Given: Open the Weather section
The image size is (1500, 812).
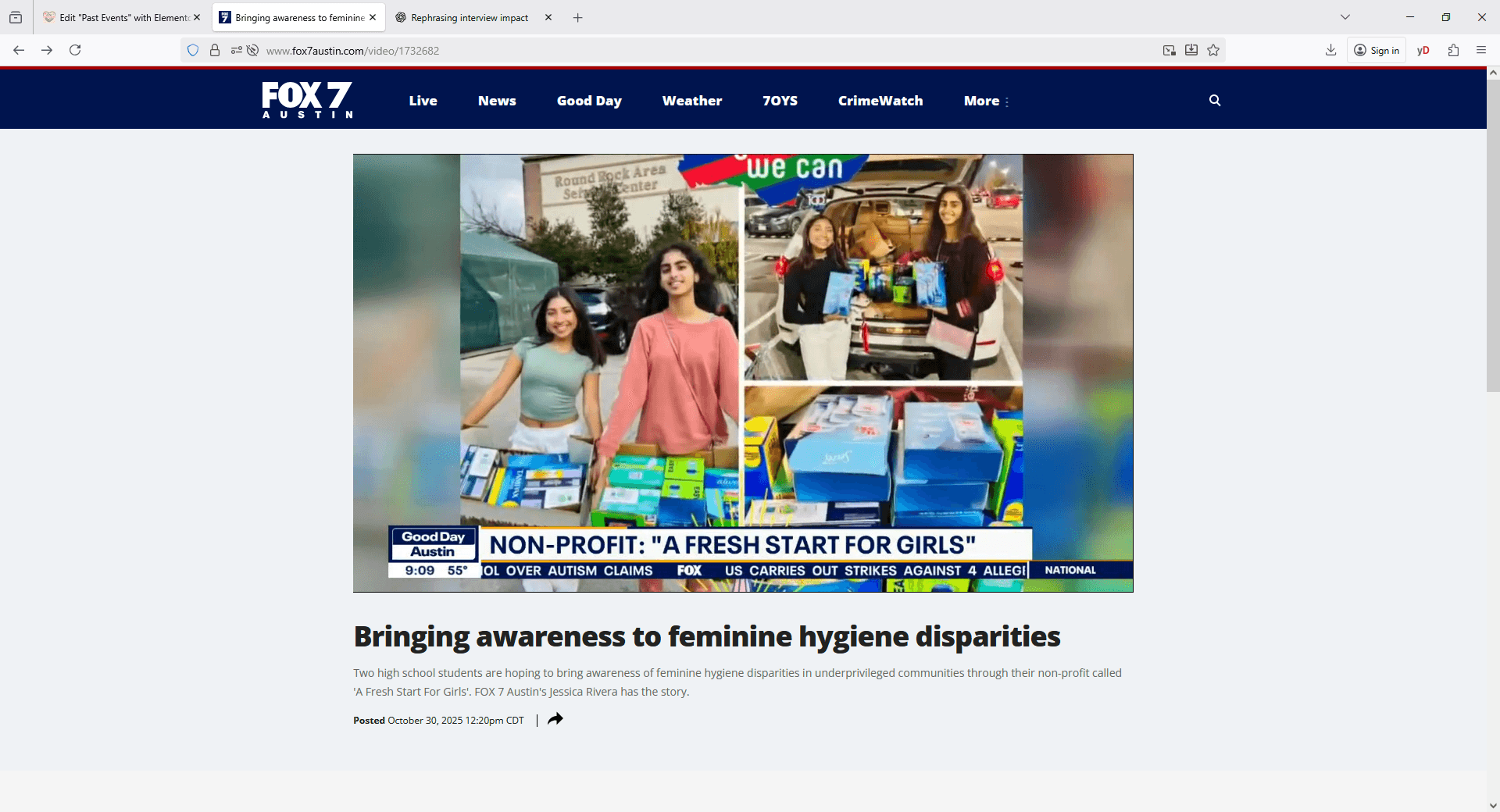Looking at the screenshot, I should click(x=691, y=101).
